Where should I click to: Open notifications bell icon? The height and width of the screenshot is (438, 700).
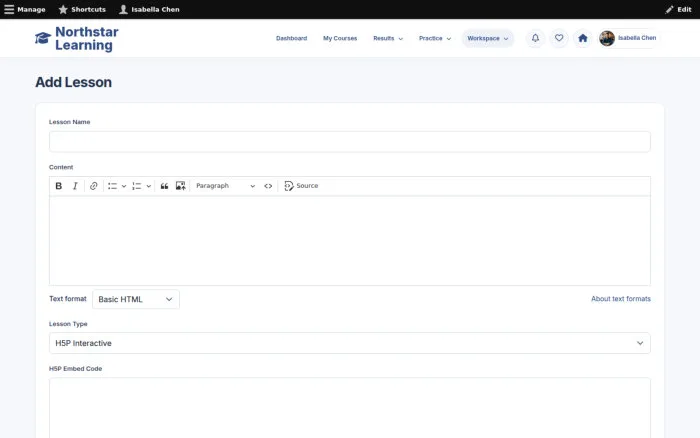(x=535, y=38)
